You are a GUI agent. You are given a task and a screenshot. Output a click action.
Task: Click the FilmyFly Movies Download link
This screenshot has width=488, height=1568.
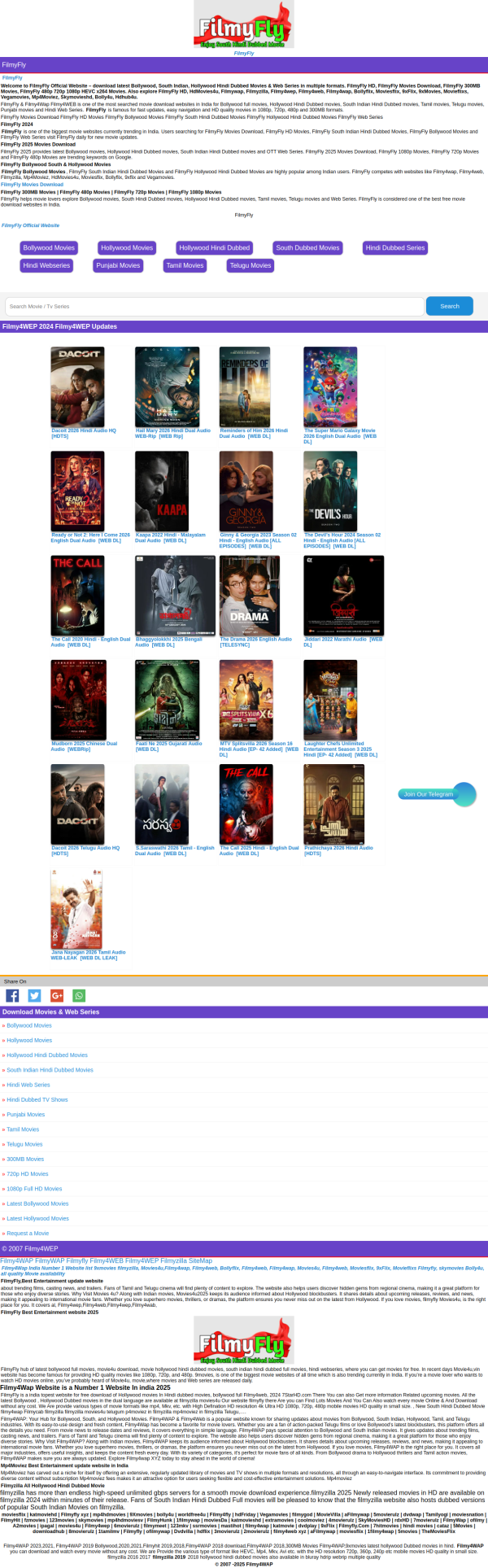pyautogui.click(x=32, y=185)
